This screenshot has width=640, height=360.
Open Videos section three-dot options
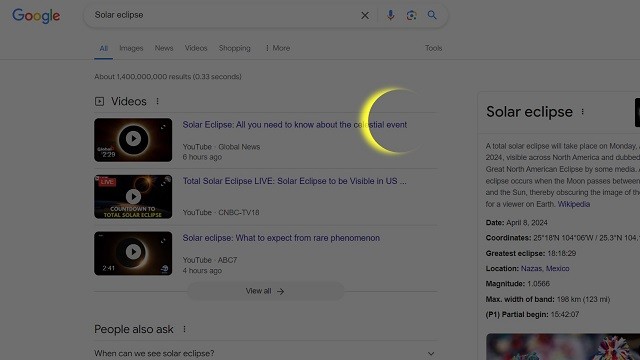point(158,101)
